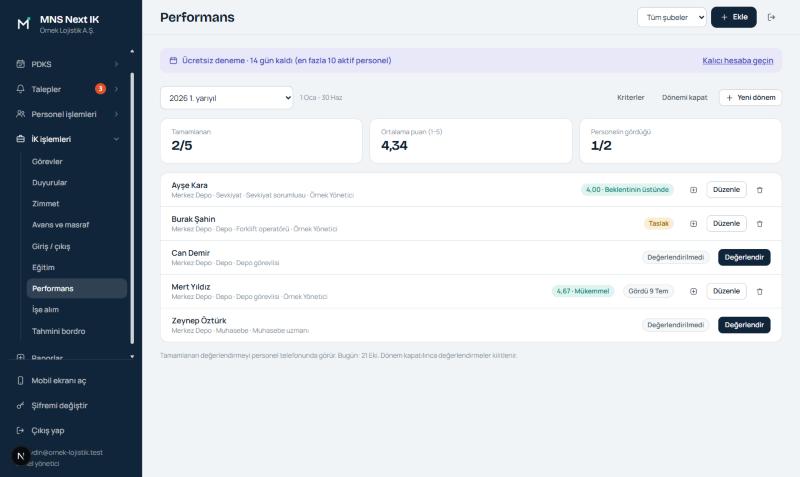The image size is (800, 477).
Task: Click the Kriterler button
Action: (x=631, y=97)
